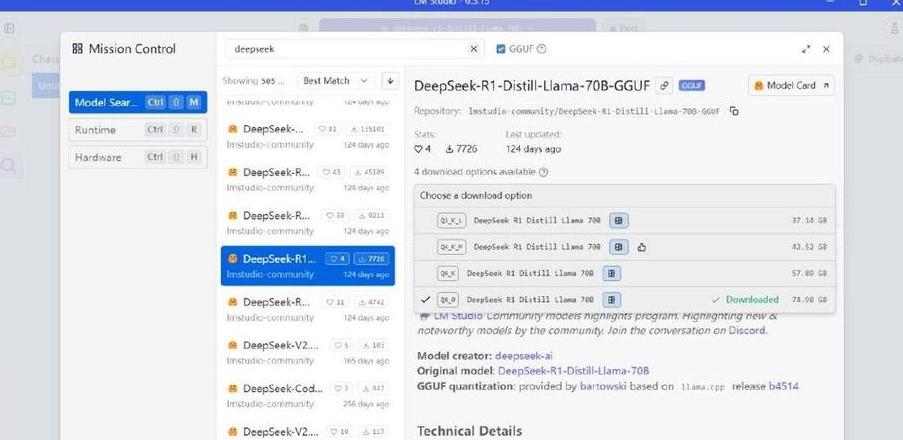Click download count 7726 on selected list entry
Image resolution: width=903 pixels, height=440 pixels.
[x=371, y=259]
